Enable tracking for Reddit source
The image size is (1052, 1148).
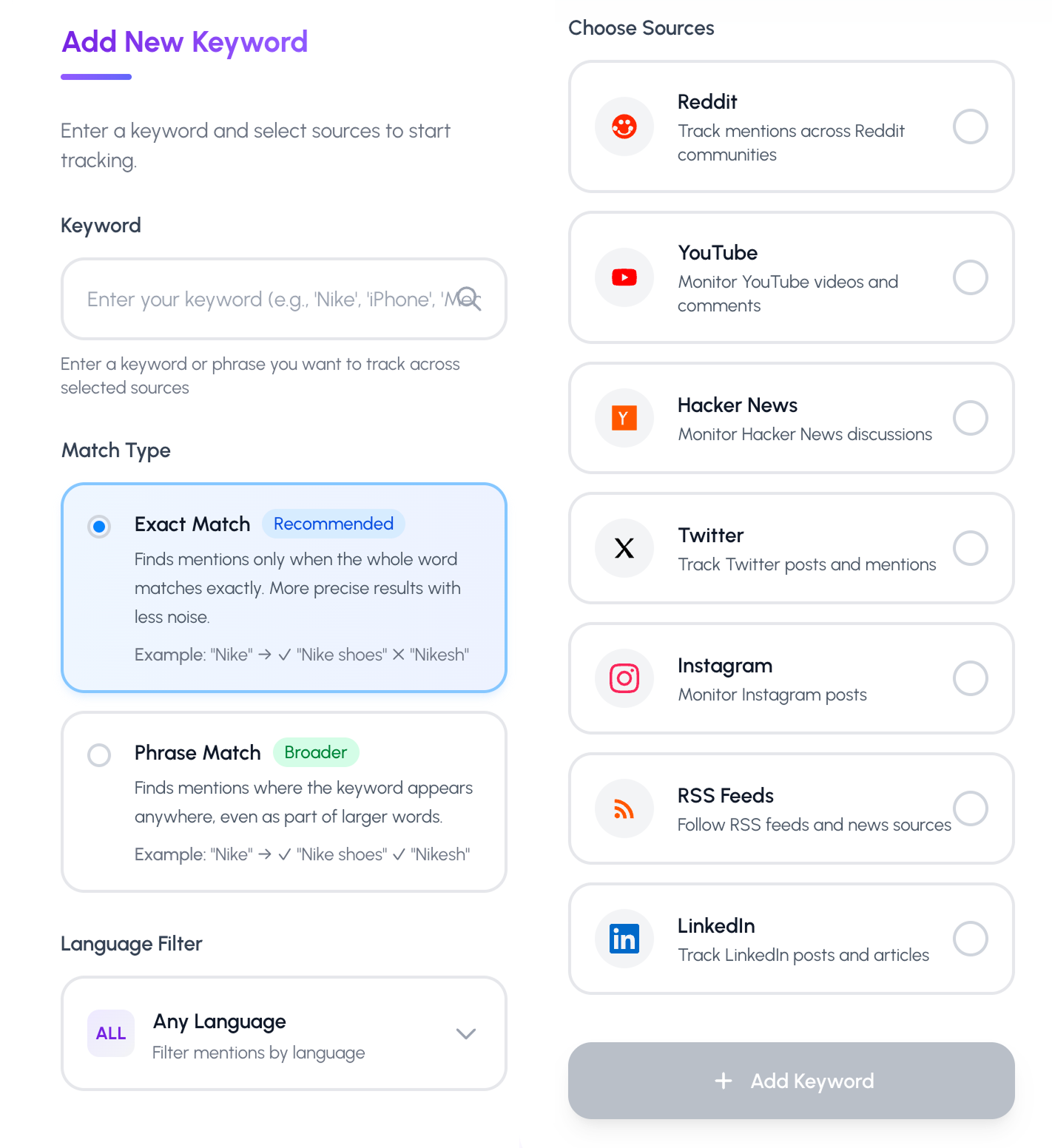970,126
